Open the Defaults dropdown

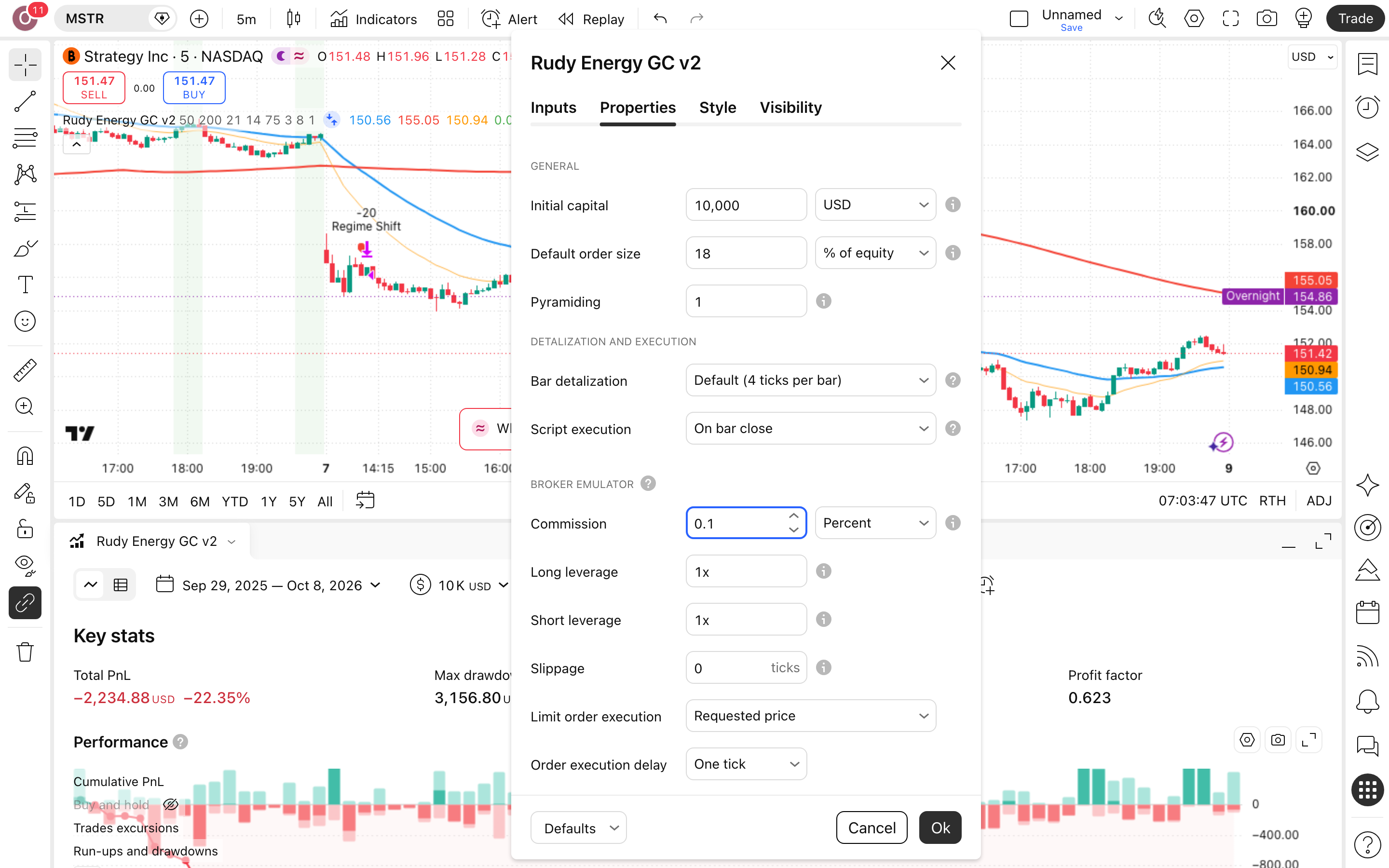578,828
